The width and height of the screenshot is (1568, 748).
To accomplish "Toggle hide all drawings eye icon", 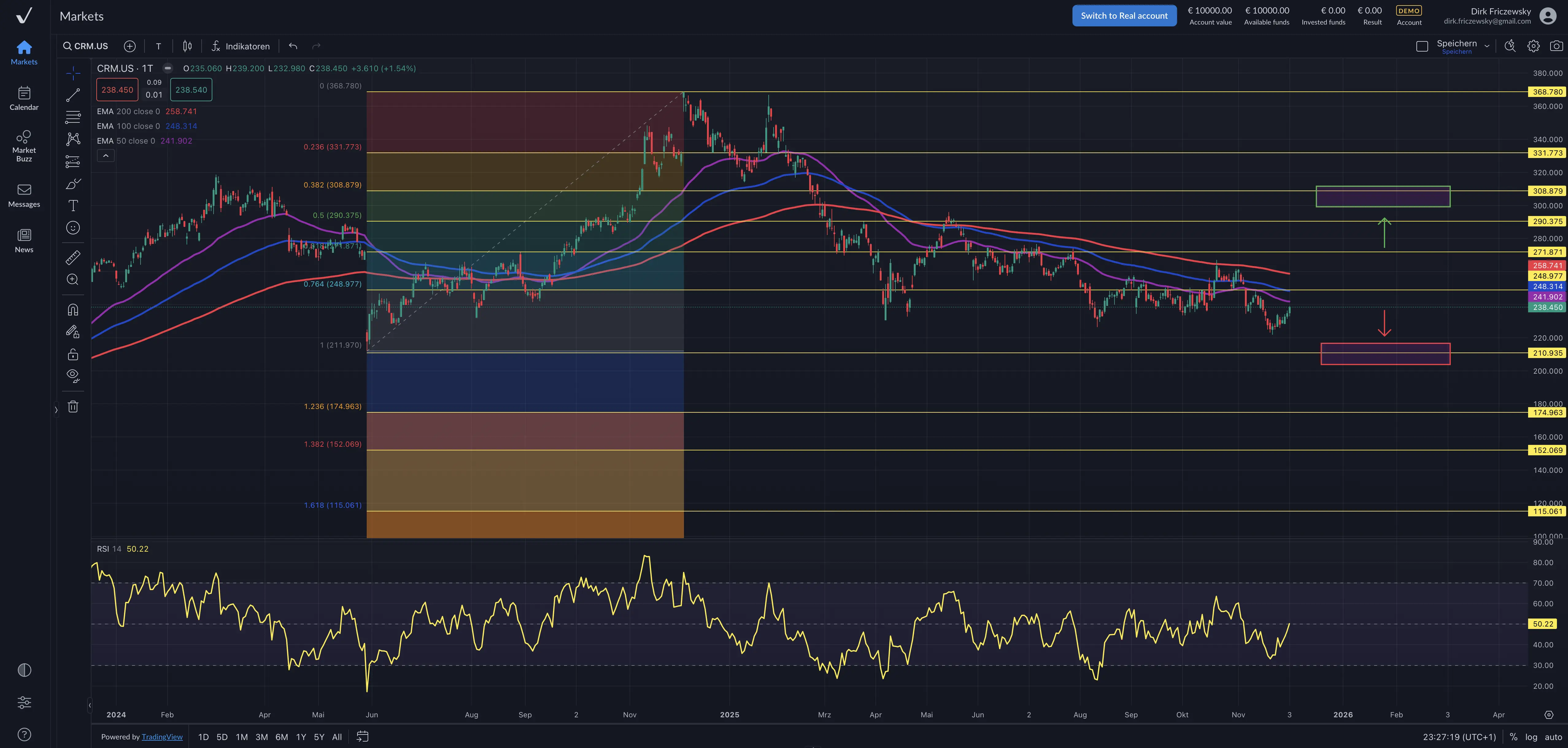I will (73, 376).
